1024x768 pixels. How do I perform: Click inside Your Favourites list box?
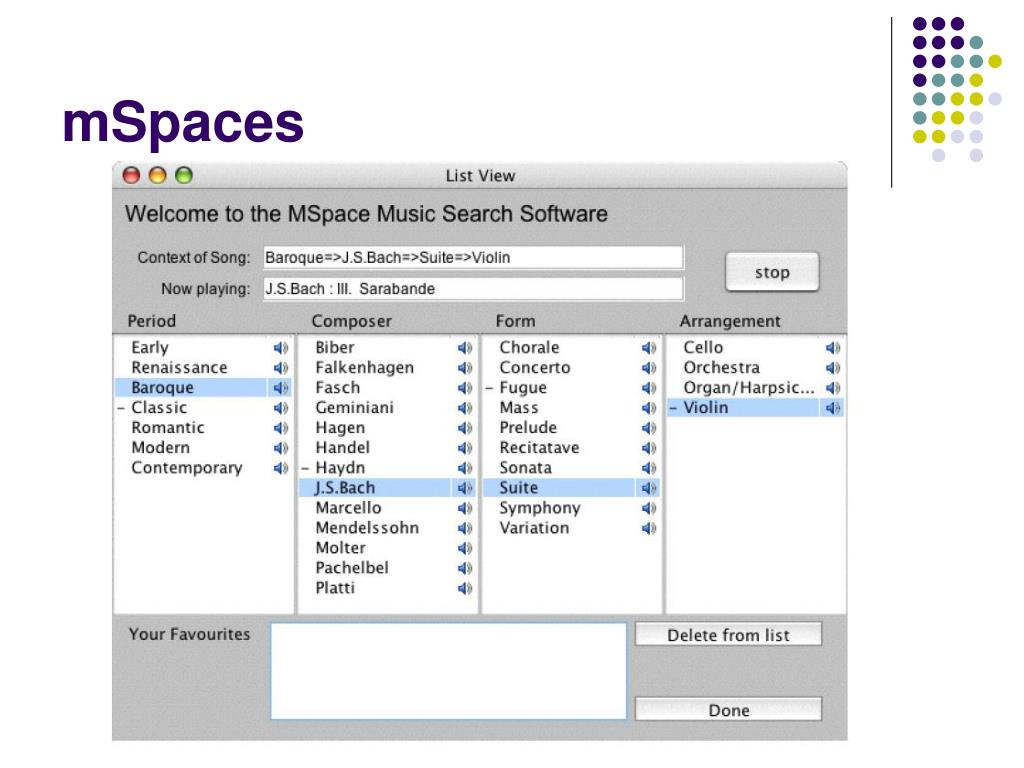coord(449,671)
